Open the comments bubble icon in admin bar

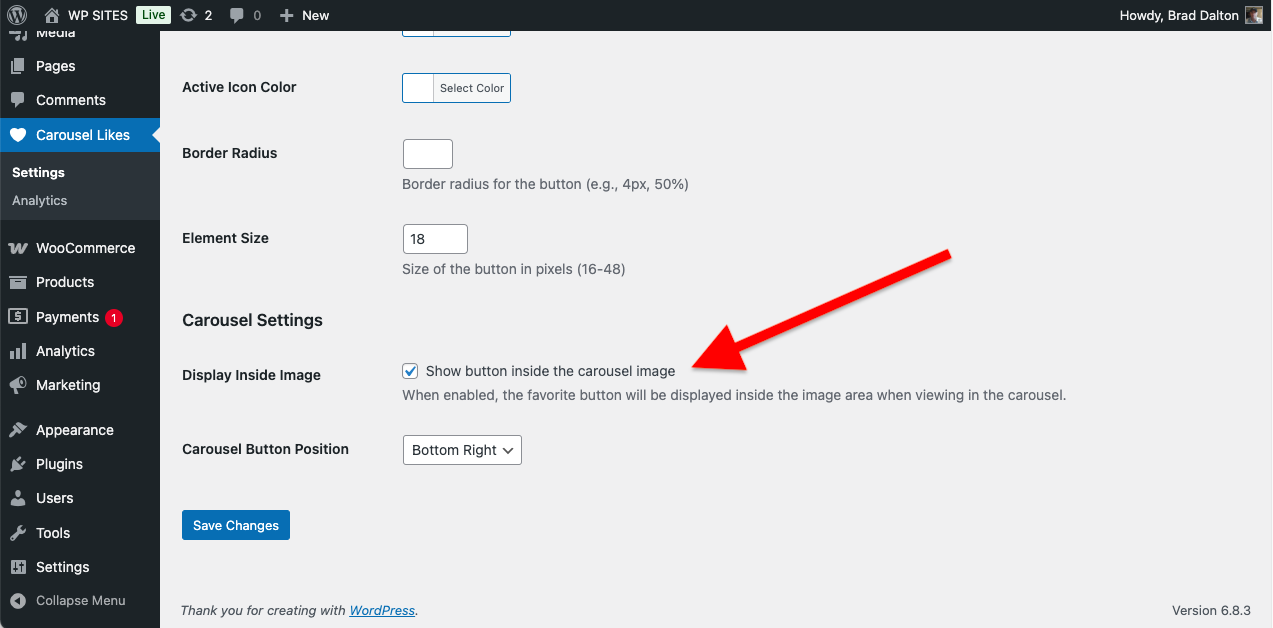(237, 15)
